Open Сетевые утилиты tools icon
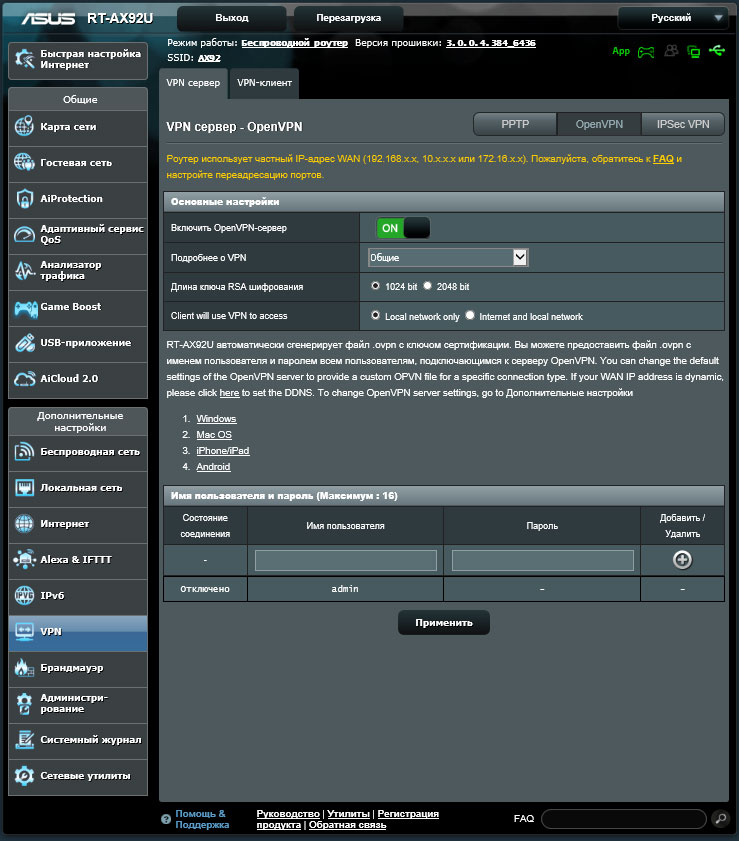This screenshot has width=739, height=841. point(24,776)
